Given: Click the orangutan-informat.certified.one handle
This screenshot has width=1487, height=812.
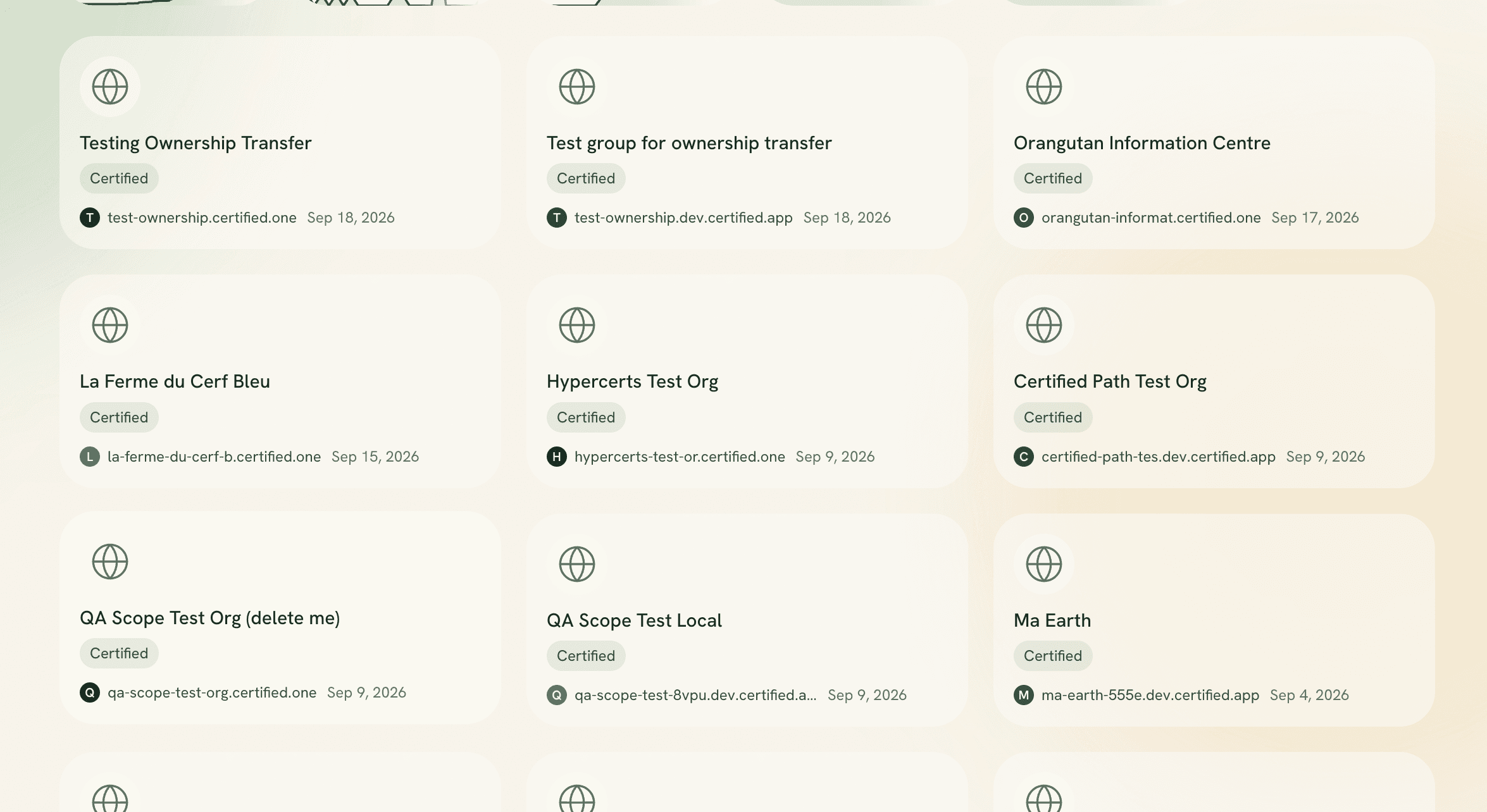Looking at the screenshot, I should point(1151,218).
